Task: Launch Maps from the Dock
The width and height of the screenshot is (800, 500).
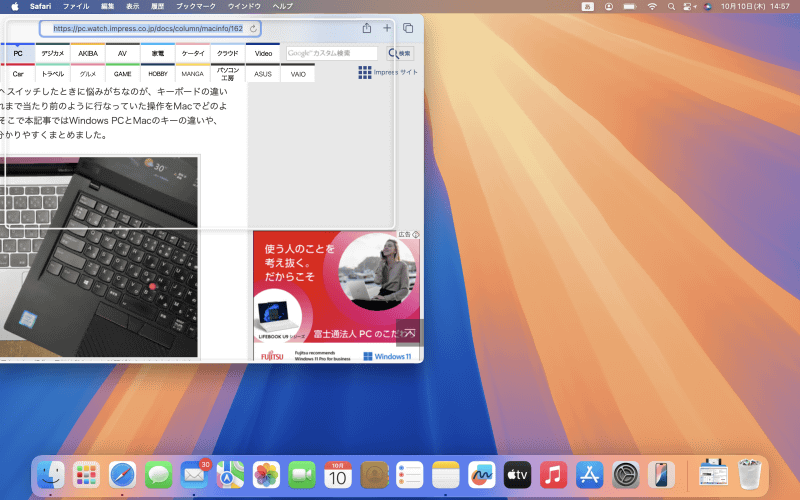Action: click(230, 475)
